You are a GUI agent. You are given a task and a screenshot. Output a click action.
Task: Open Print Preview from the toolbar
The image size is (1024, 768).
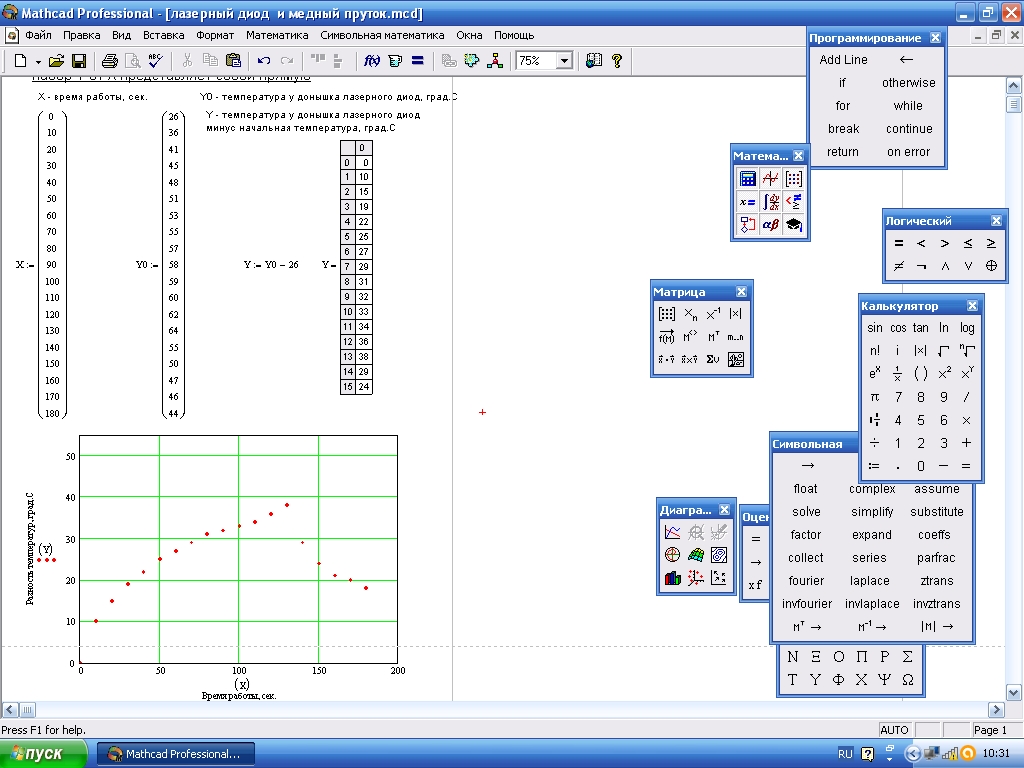click(x=133, y=61)
